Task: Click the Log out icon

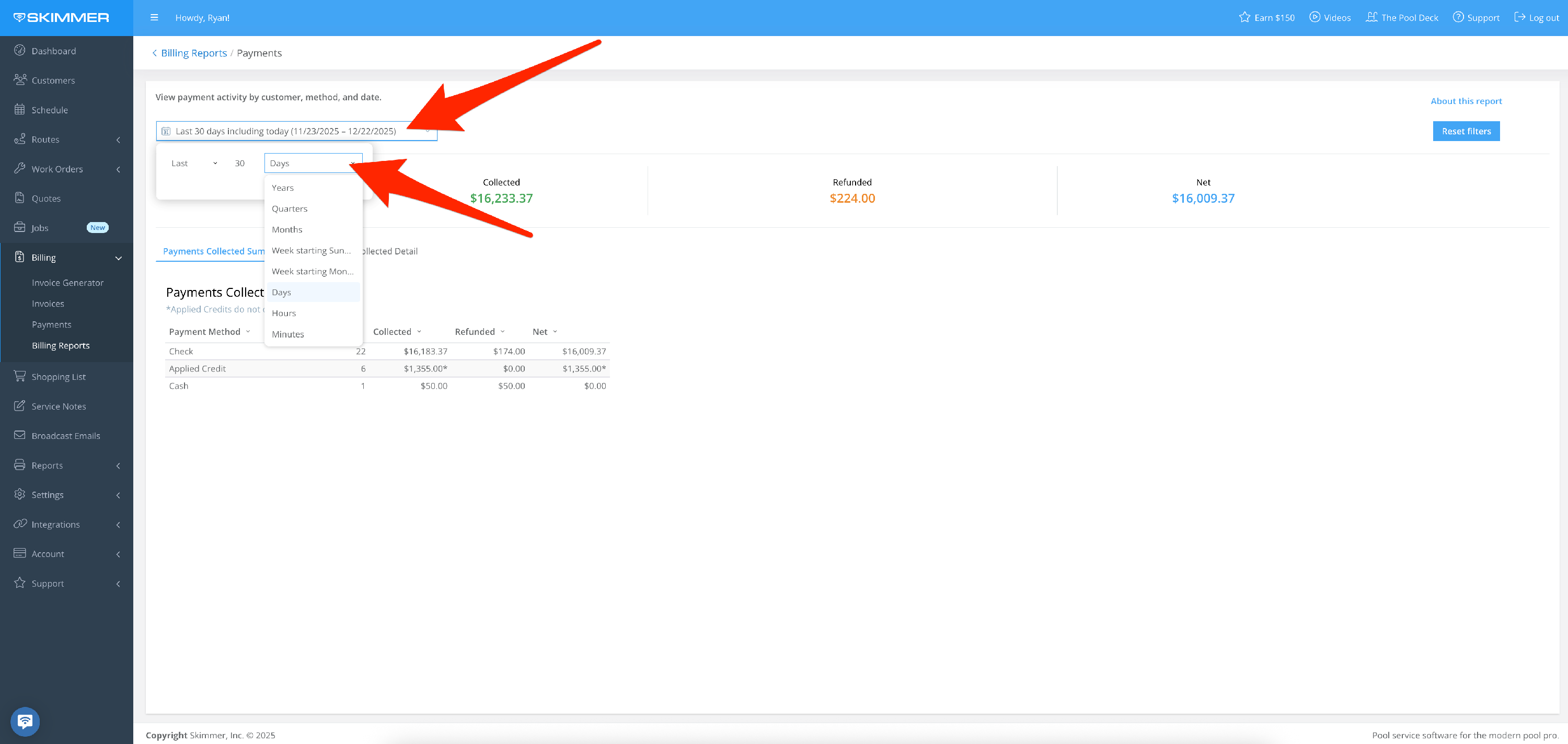Action: click(1519, 17)
